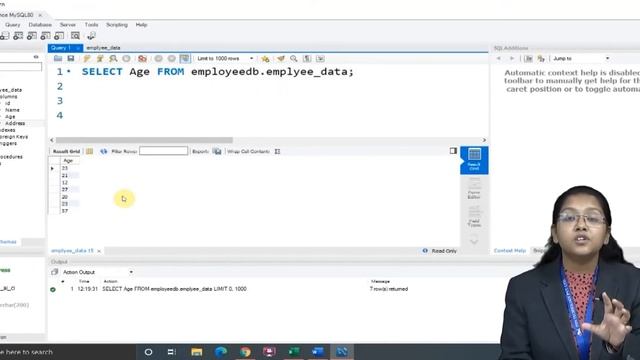Open the Tools menu
Image resolution: width=640 pixels, height=360 pixels.
91,25
